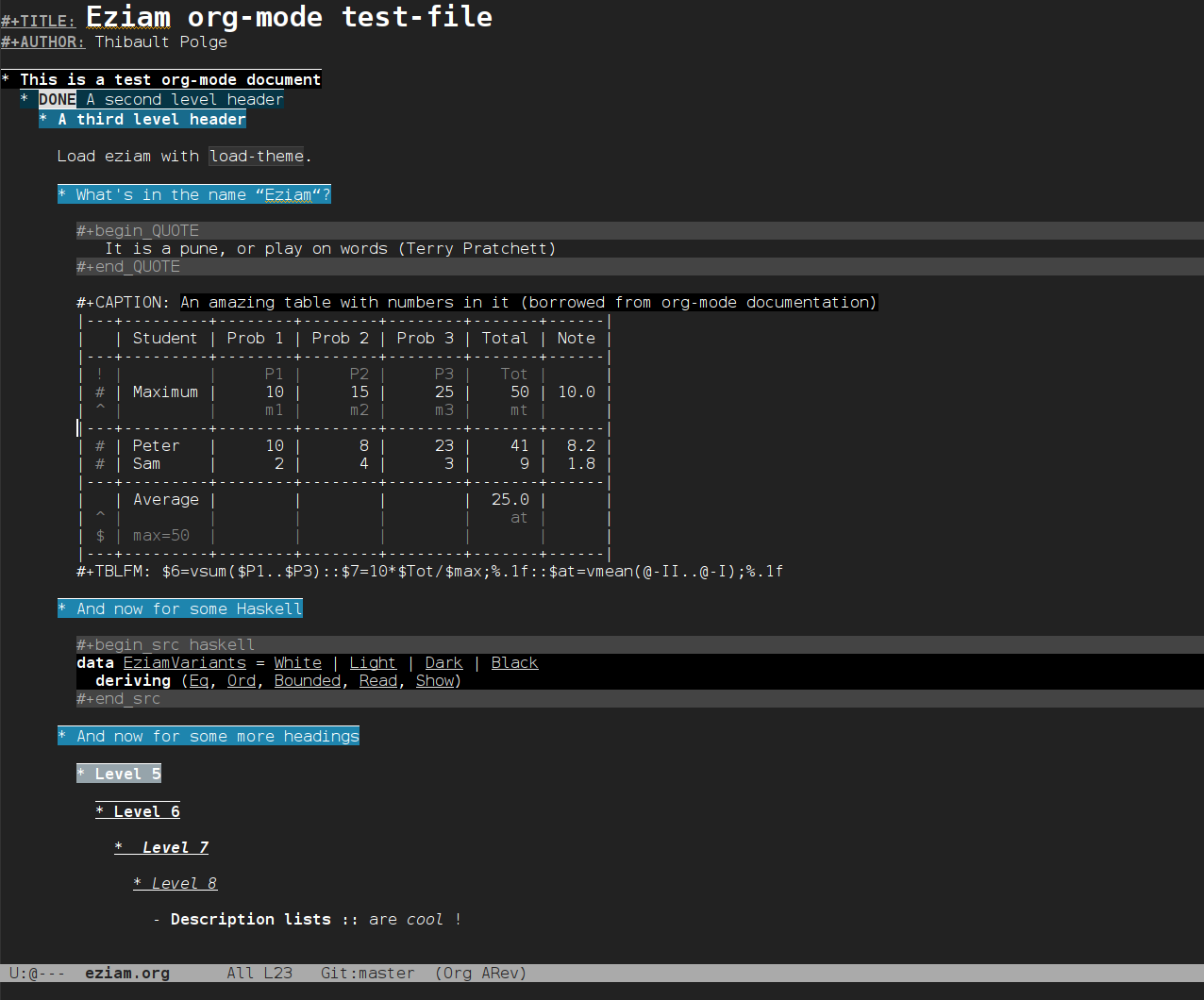Click constructor White in Haskell code
Screen dimensions: 1204x1000
click(297, 662)
